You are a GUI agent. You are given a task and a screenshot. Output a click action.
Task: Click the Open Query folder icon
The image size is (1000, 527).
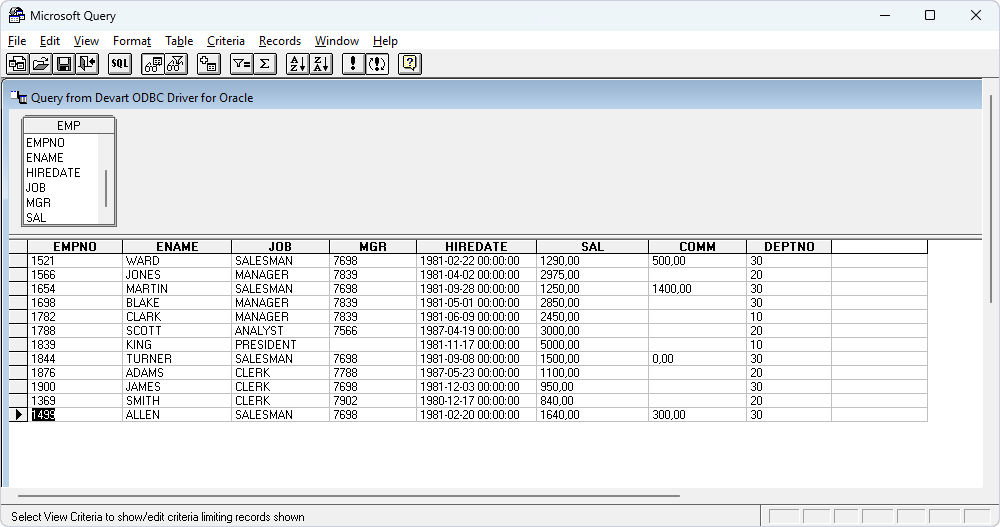41,64
